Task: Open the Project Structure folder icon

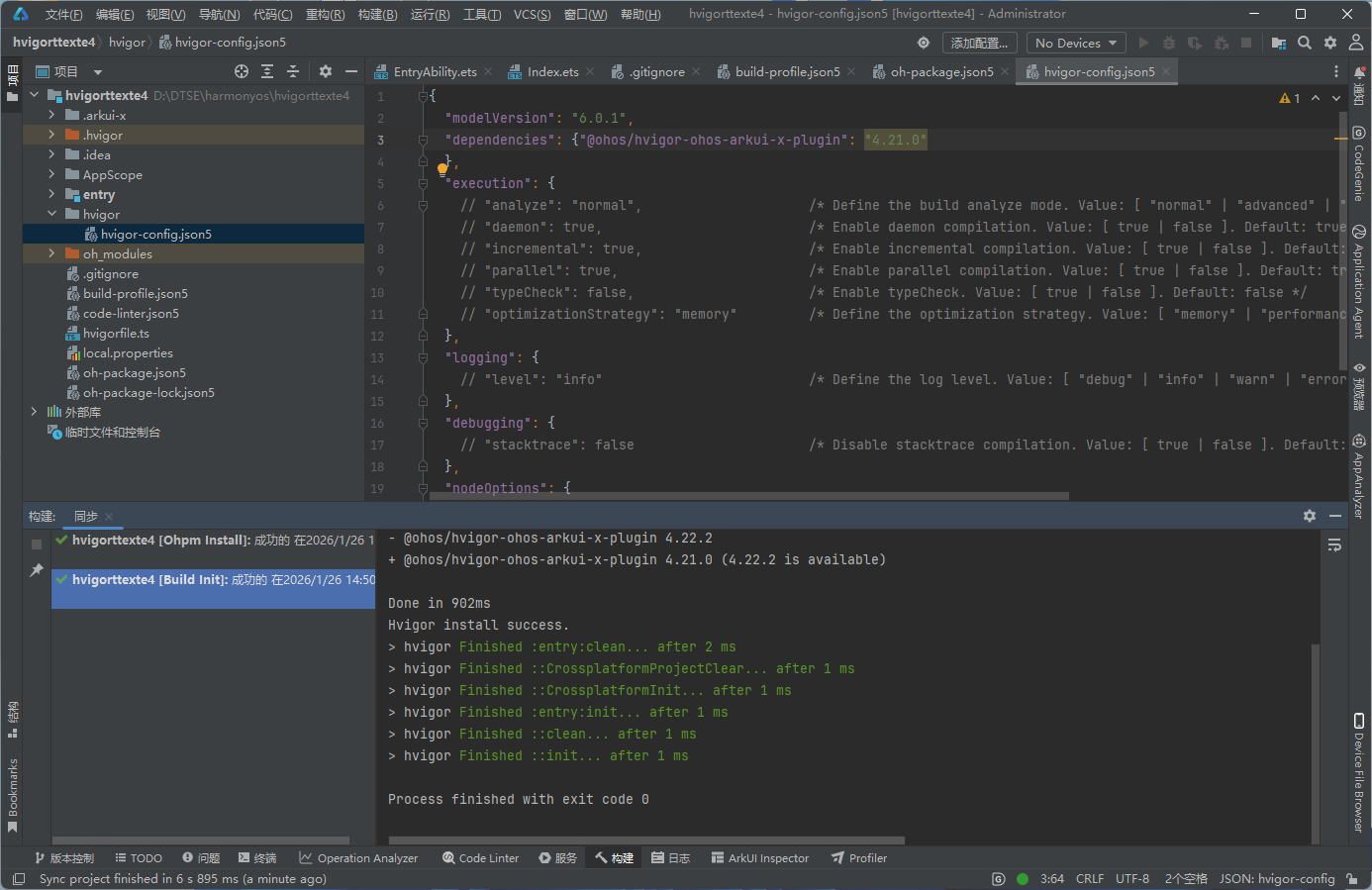Action: [1279, 43]
